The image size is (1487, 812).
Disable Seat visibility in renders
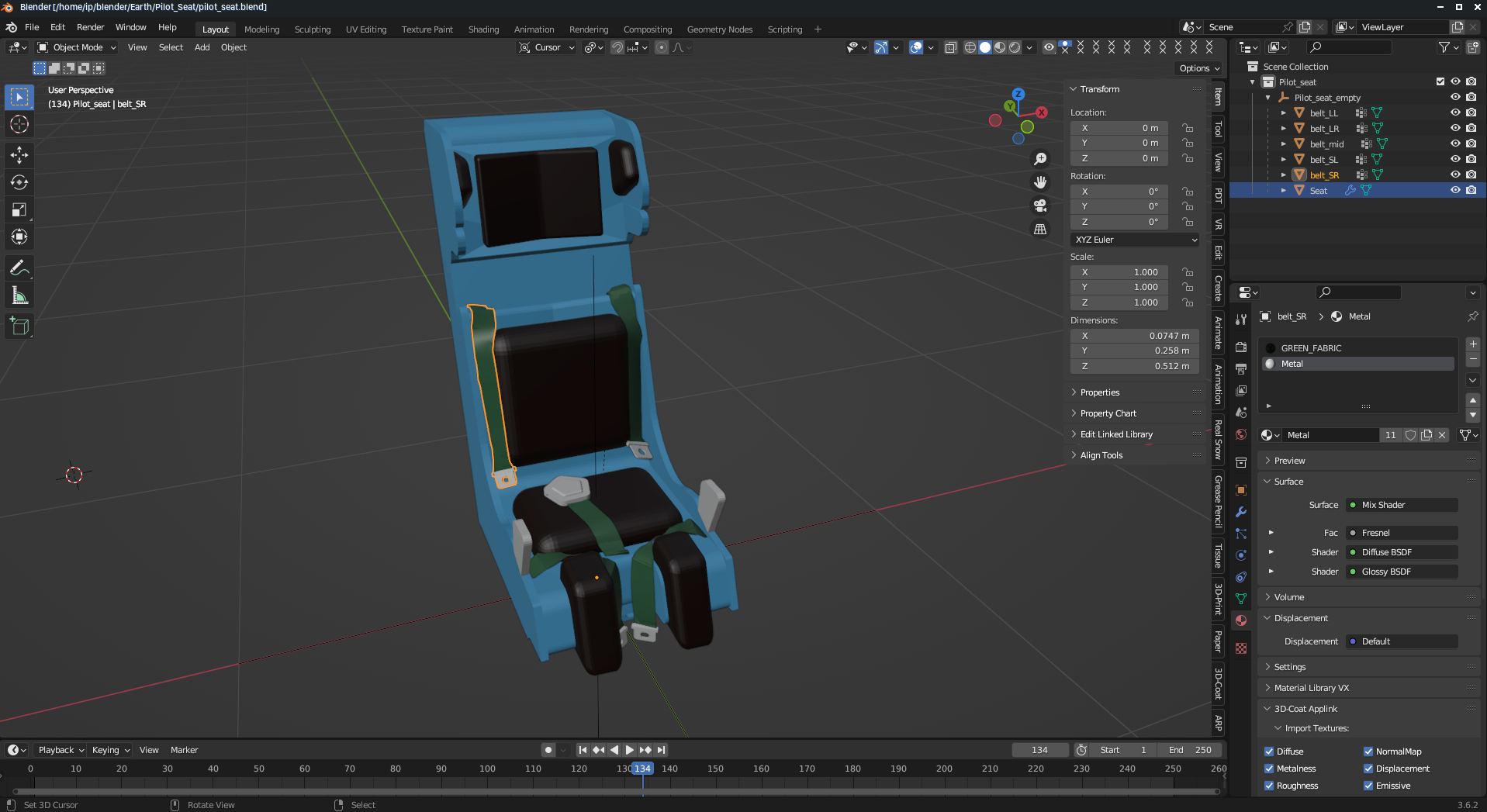pyautogui.click(x=1470, y=190)
